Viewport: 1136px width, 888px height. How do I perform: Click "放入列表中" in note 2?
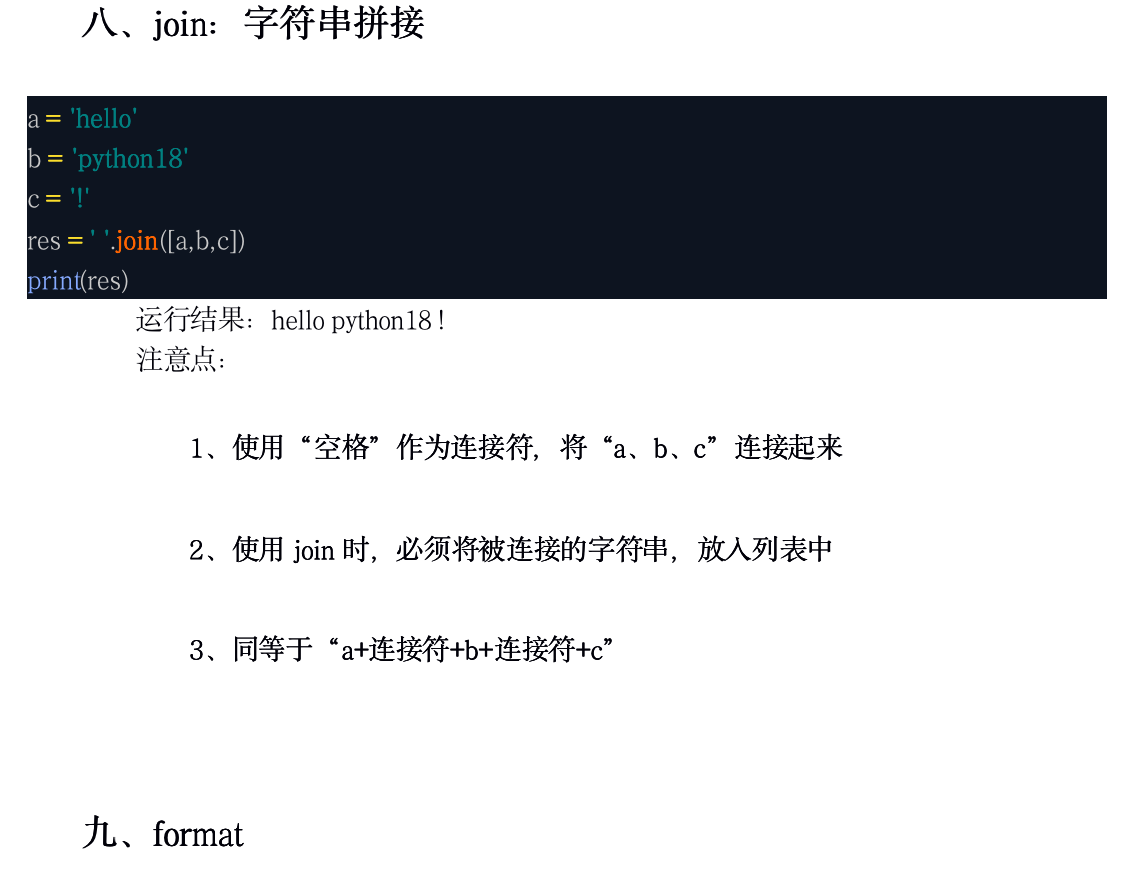(765, 549)
